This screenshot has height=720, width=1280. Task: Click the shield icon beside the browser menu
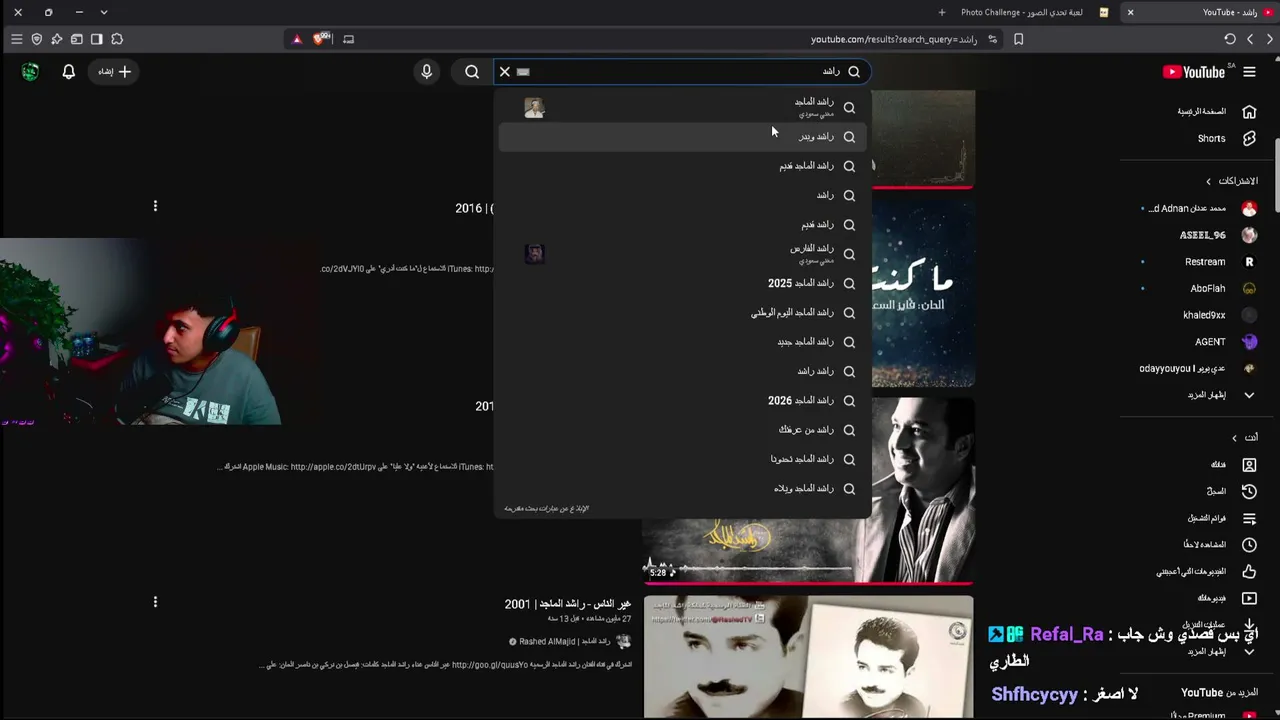coord(37,39)
